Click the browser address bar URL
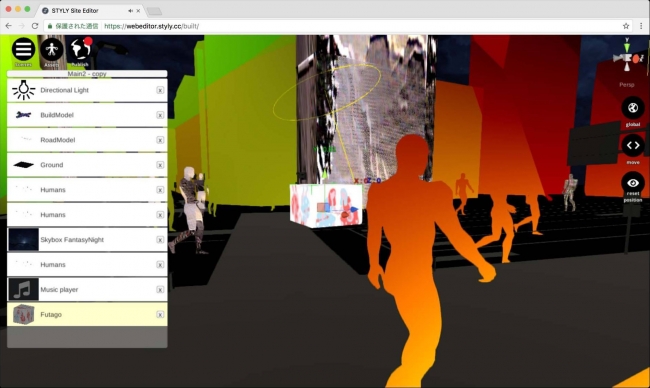650x388 pixels. [x=151, y=26]
